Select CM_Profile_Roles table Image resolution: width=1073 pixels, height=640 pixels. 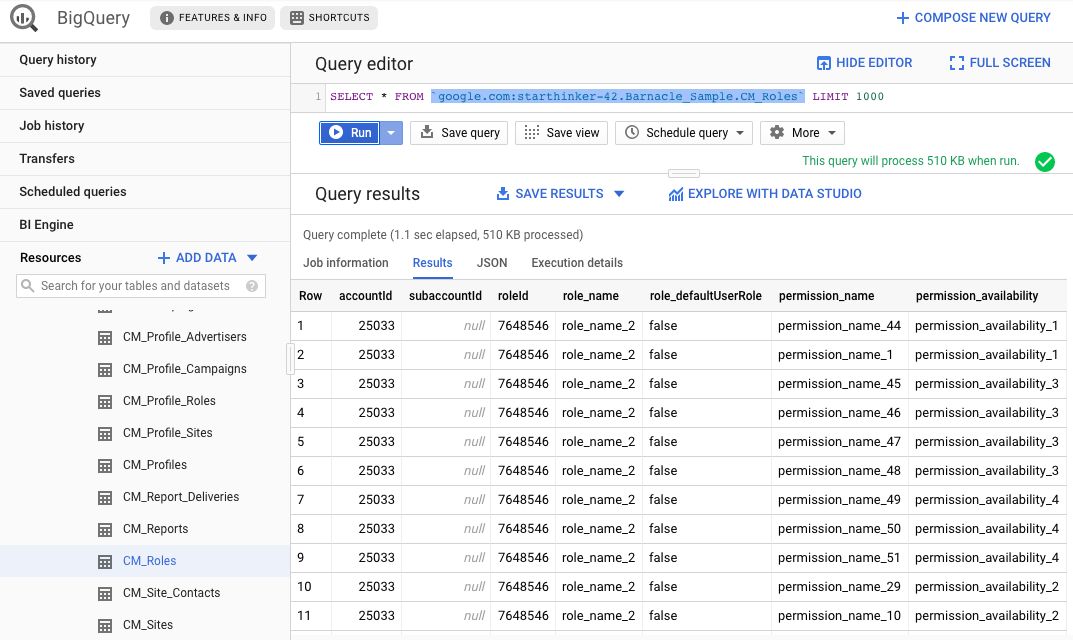click(169, 401)
